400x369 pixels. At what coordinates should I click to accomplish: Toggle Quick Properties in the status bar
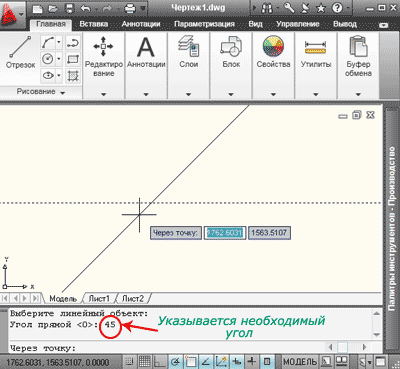267,361
